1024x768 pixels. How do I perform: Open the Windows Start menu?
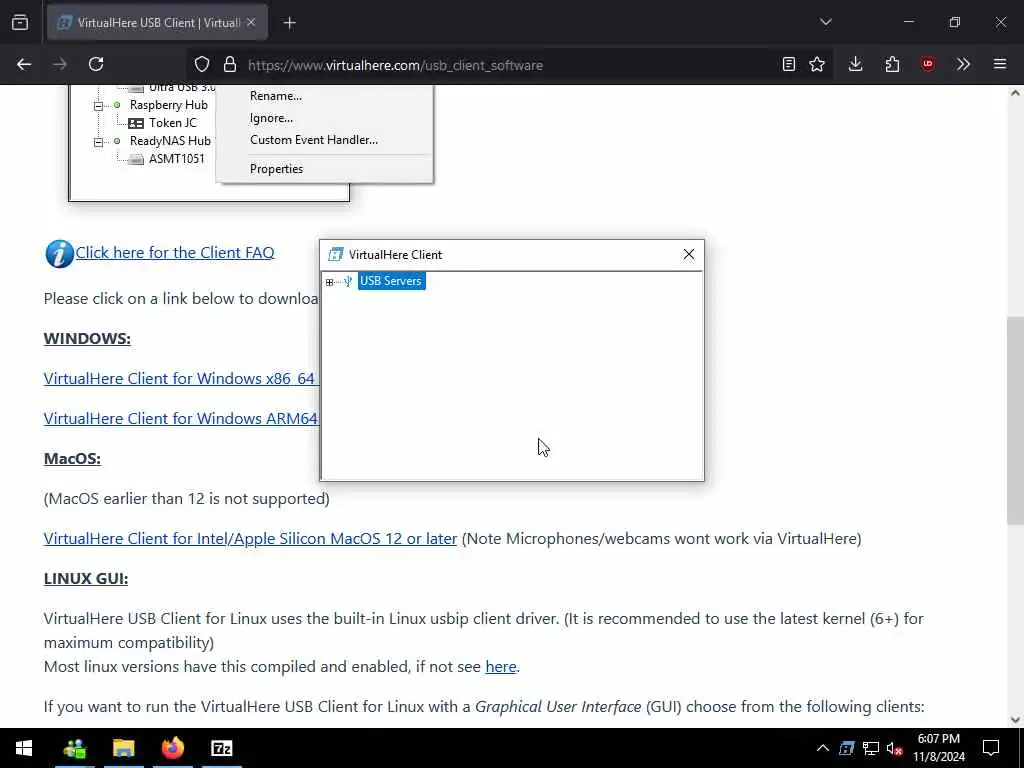click(x=24, y=748)
